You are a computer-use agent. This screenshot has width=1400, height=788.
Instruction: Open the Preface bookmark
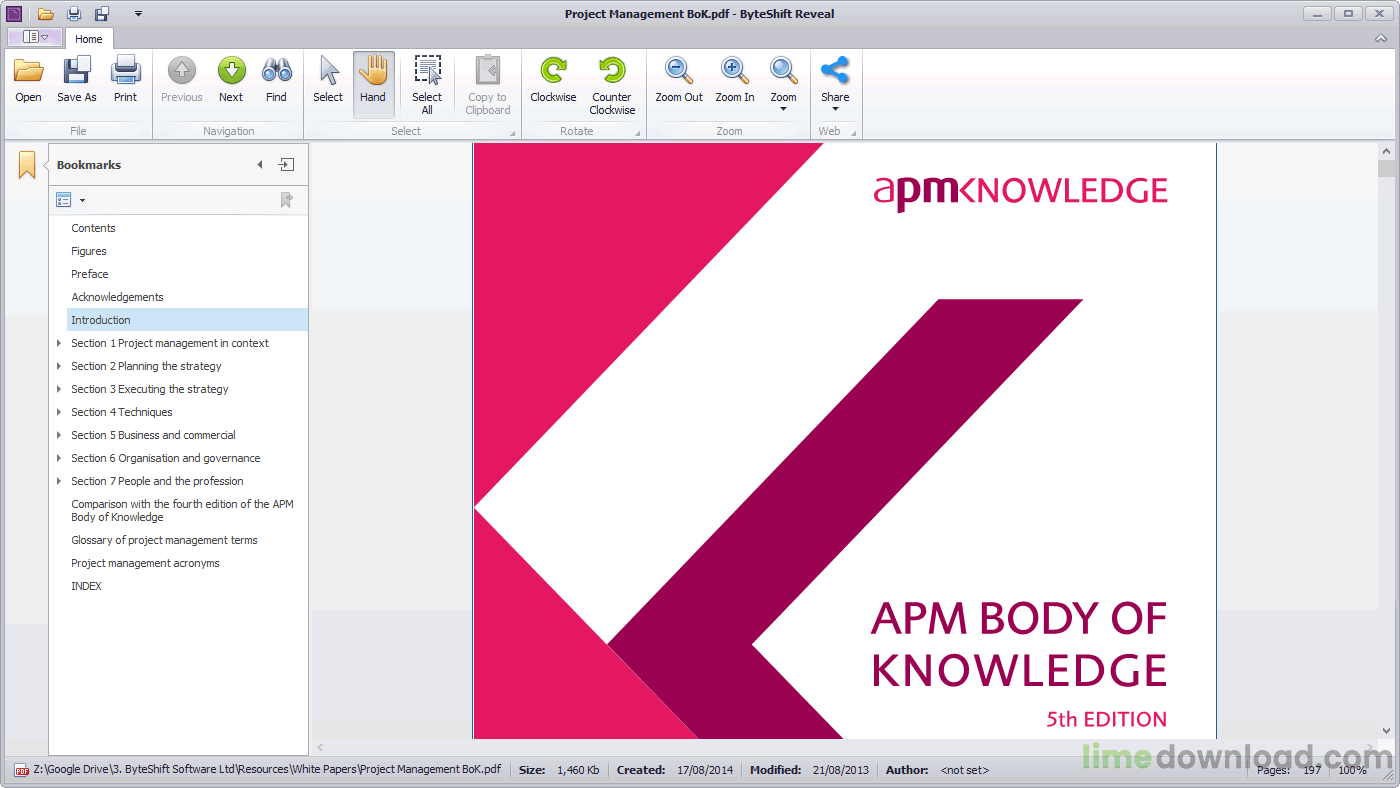tap(90, 274)
